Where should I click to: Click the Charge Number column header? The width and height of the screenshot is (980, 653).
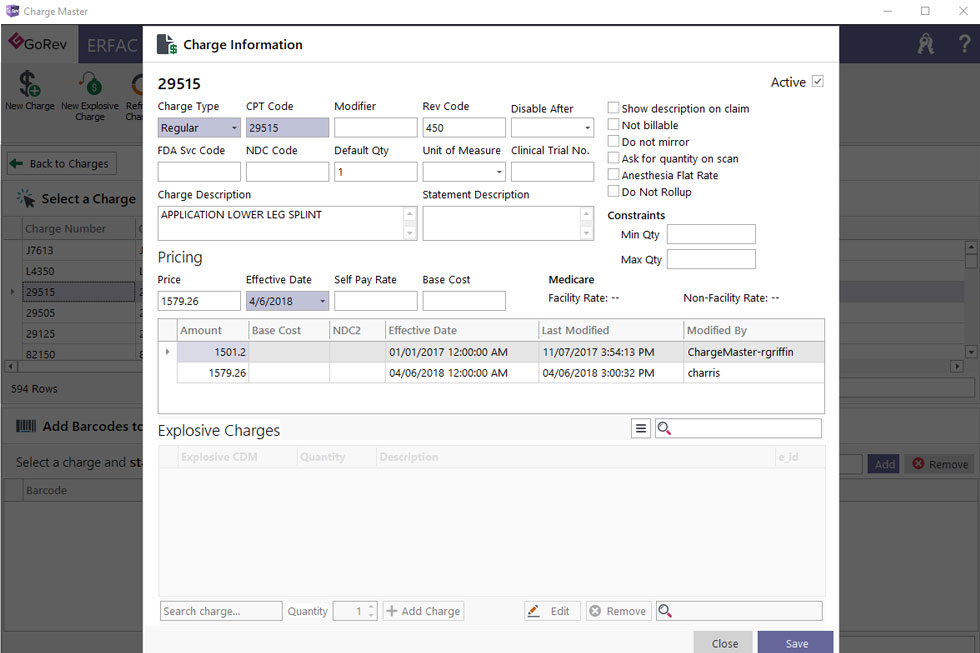78,229
